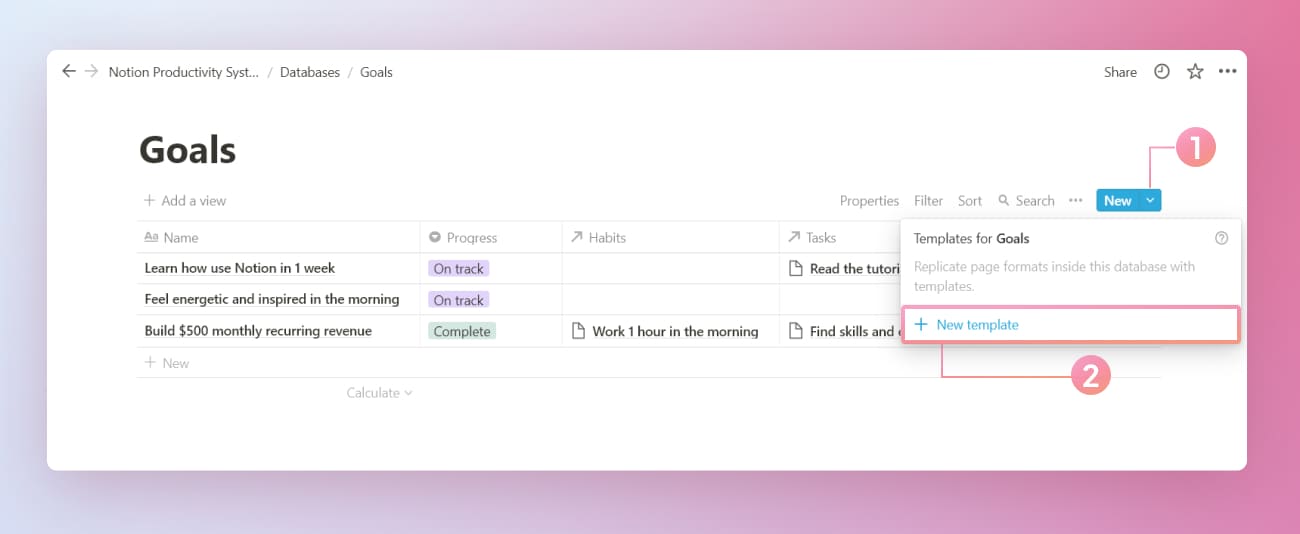
Task: Go to Notion Productivity Syst... breadcrumb
Action: (x=183, y=72)
